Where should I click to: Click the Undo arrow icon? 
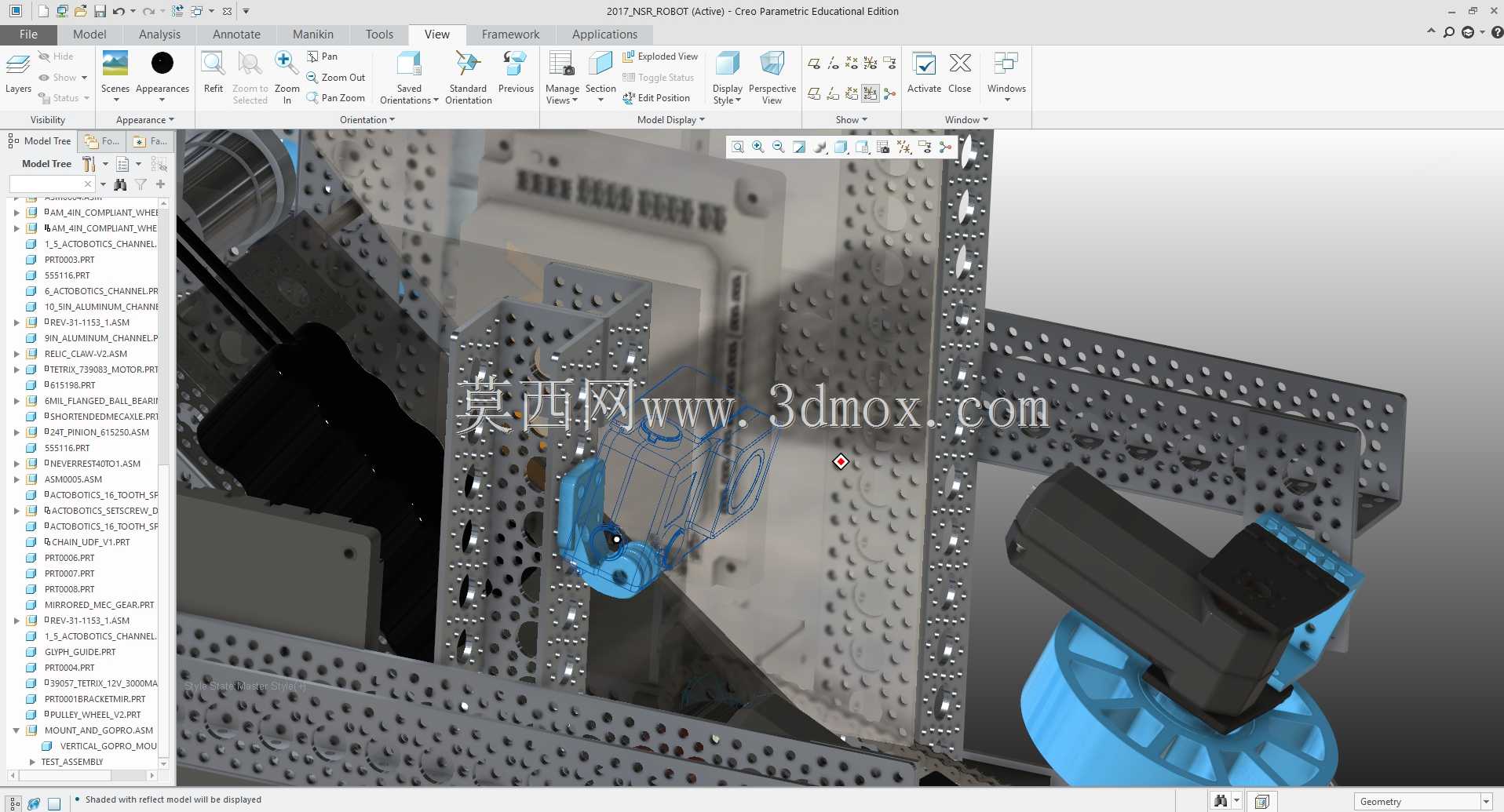coord(119,11)
